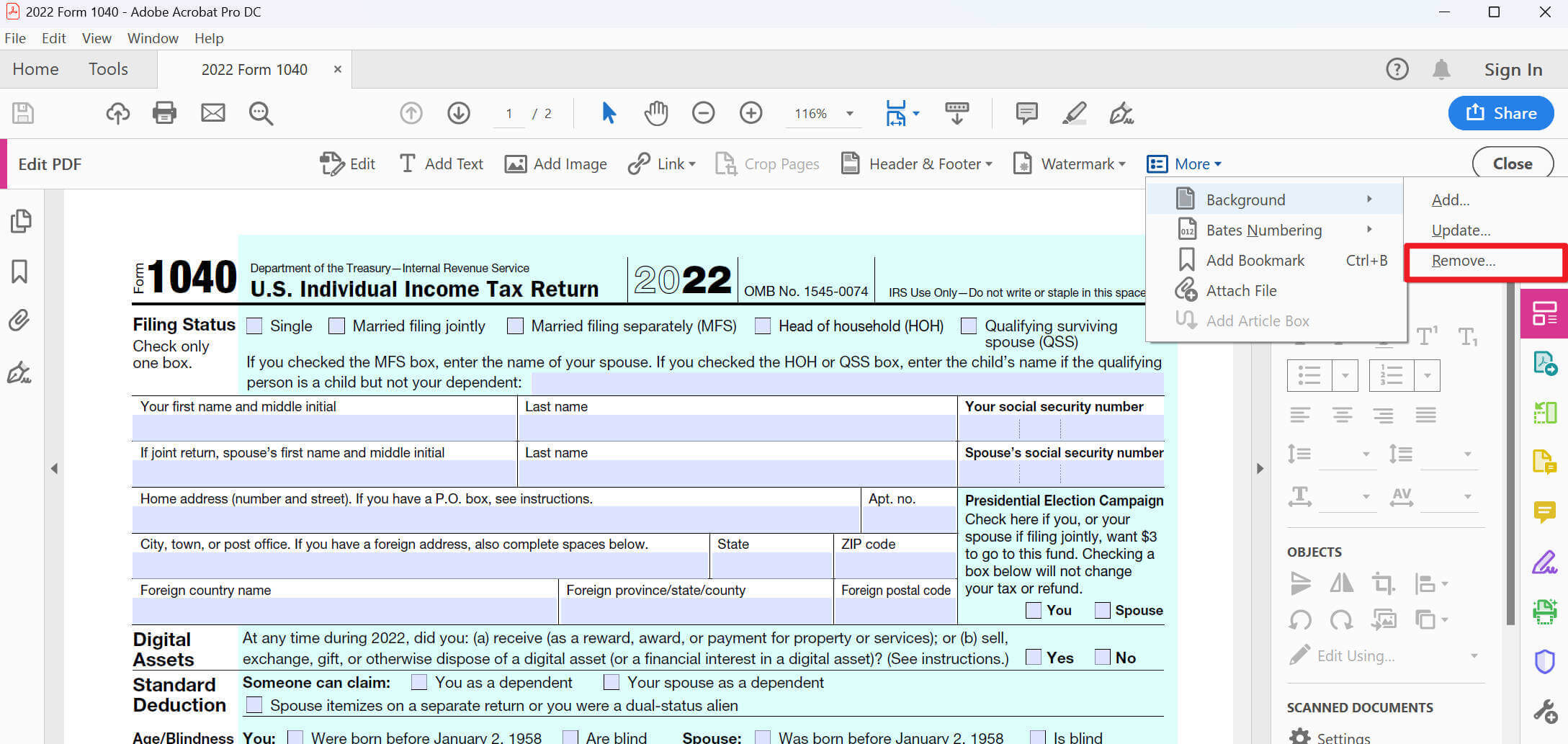Open the Highlight text tool

pyautogui.click(x=1074, y=113)
